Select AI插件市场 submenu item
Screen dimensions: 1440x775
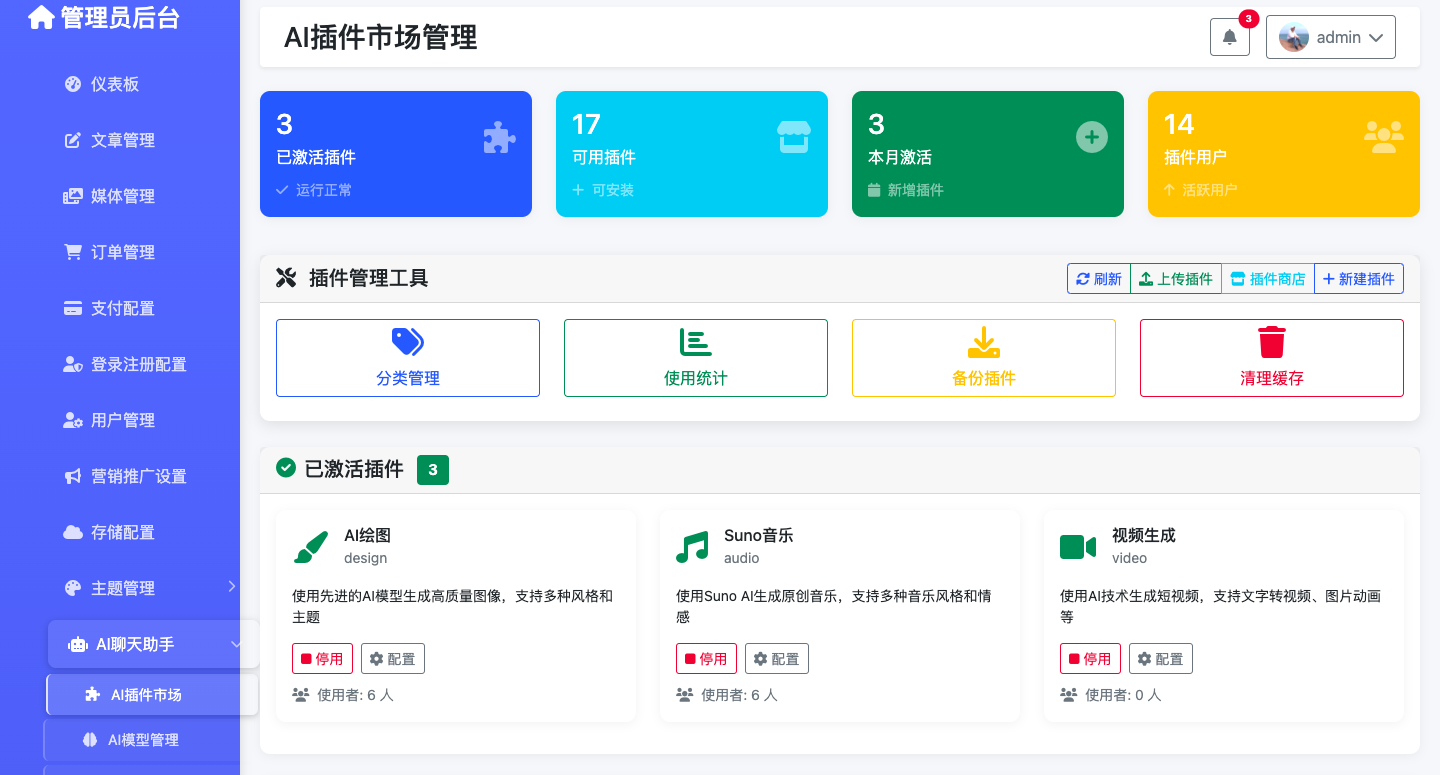152,695
